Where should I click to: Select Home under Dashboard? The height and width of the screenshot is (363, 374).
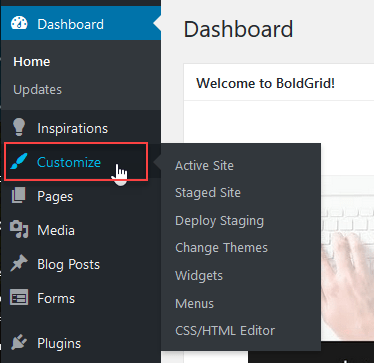coord(32,62)
